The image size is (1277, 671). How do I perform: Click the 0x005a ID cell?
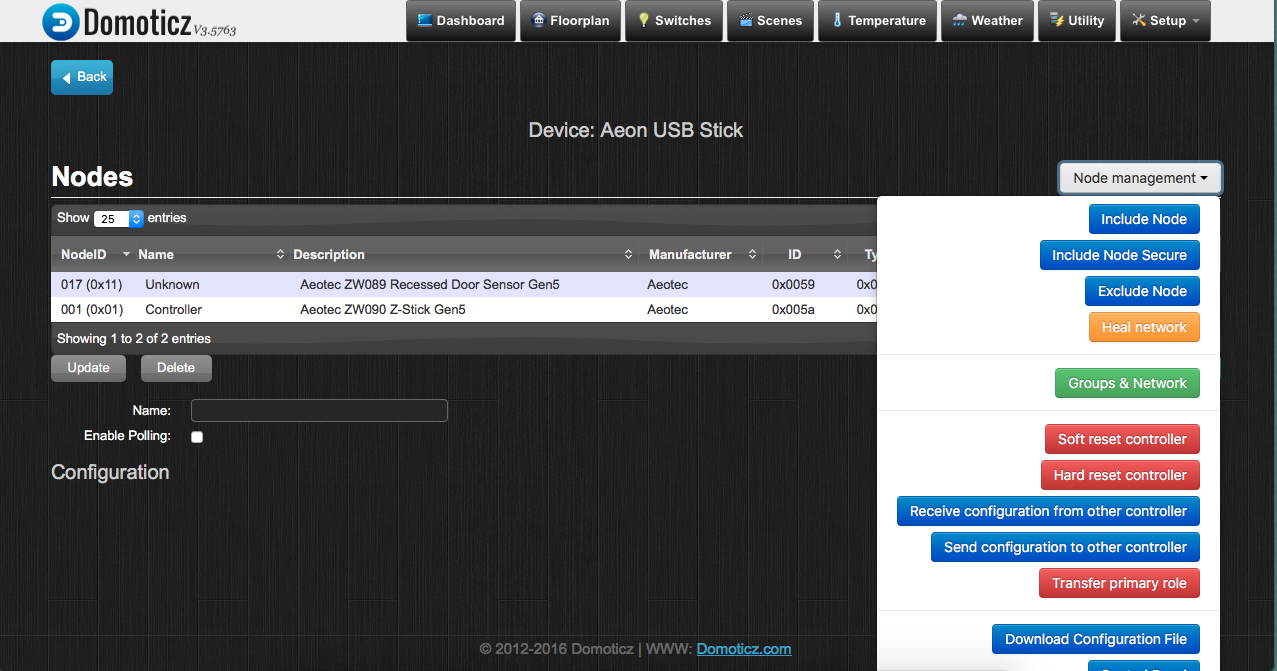[x=793, y=310]
